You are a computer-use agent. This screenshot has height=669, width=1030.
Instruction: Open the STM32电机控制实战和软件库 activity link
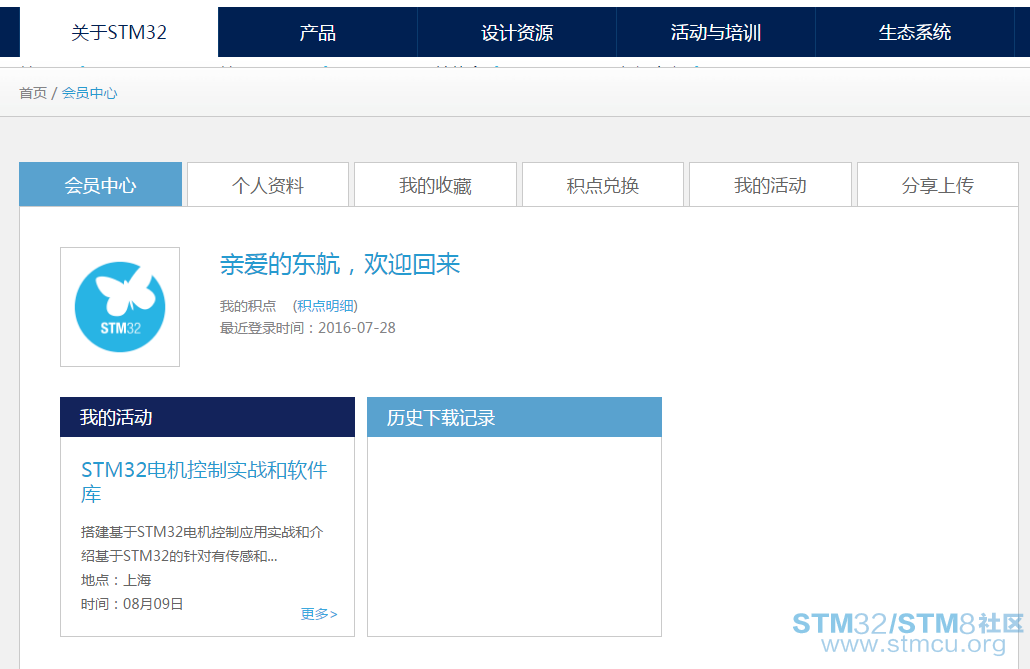pyautogui.click(x=204, y=482)
